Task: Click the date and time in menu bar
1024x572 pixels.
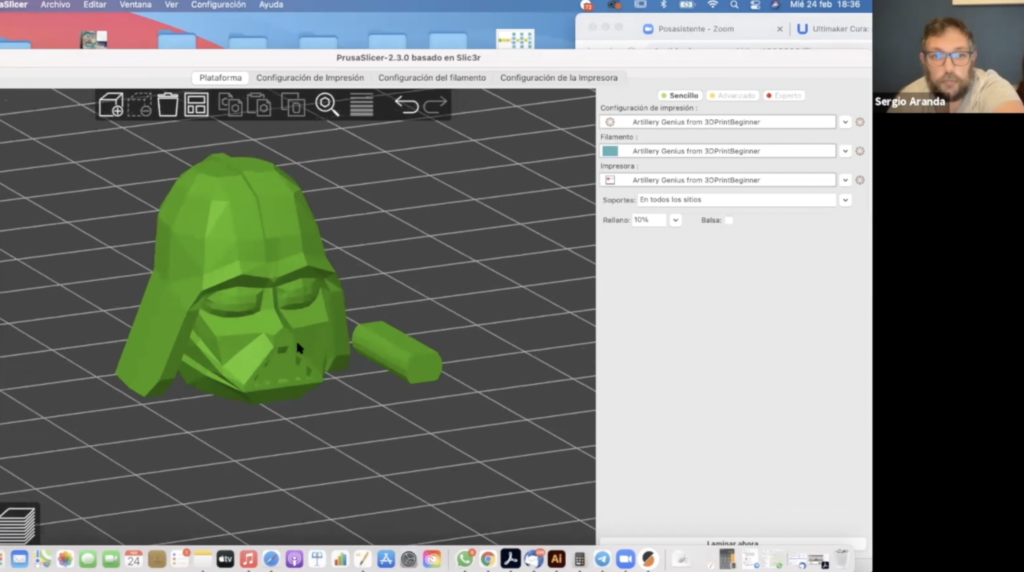Action: coord(824,5)
